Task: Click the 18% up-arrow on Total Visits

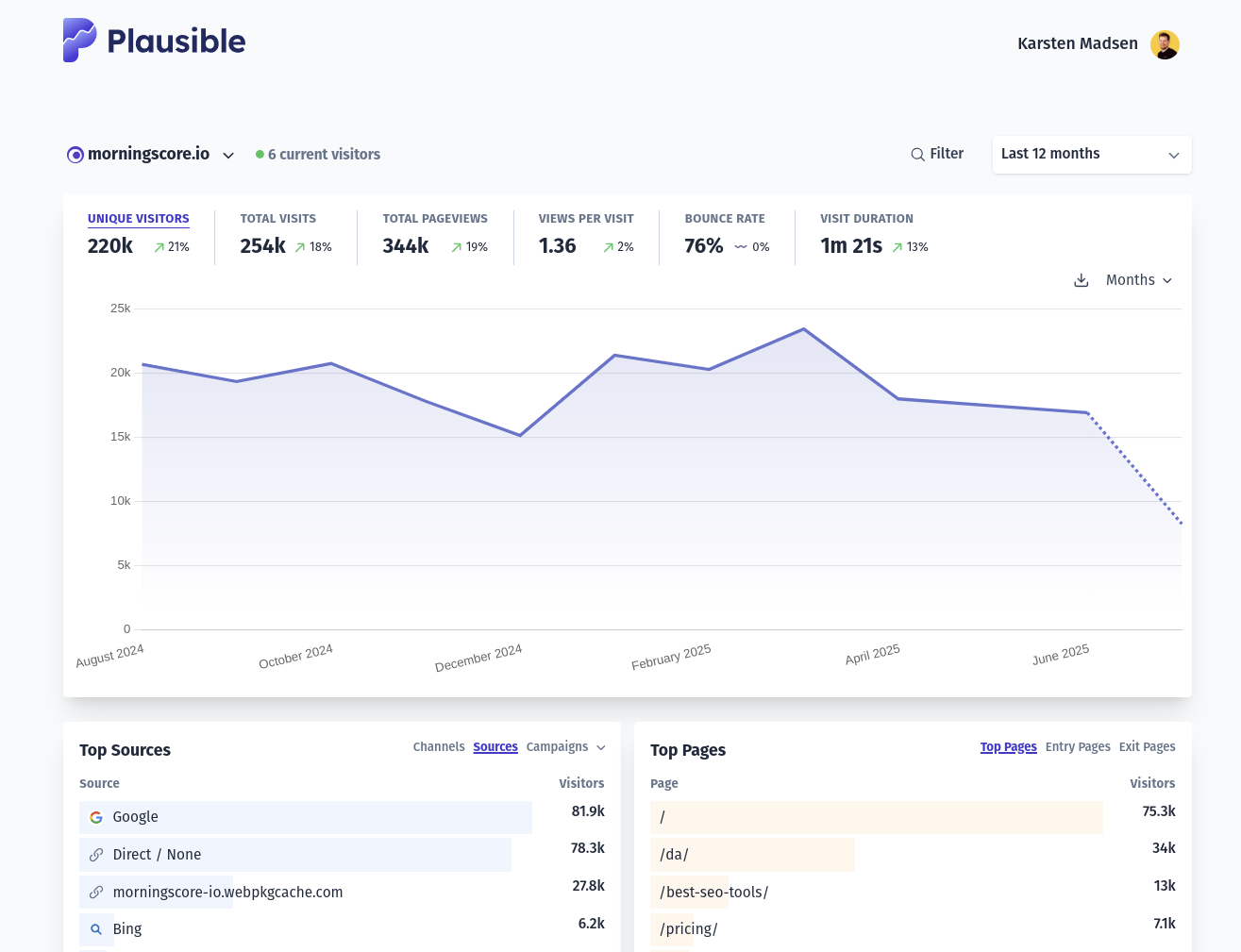Action: click(x=300, y=247)
